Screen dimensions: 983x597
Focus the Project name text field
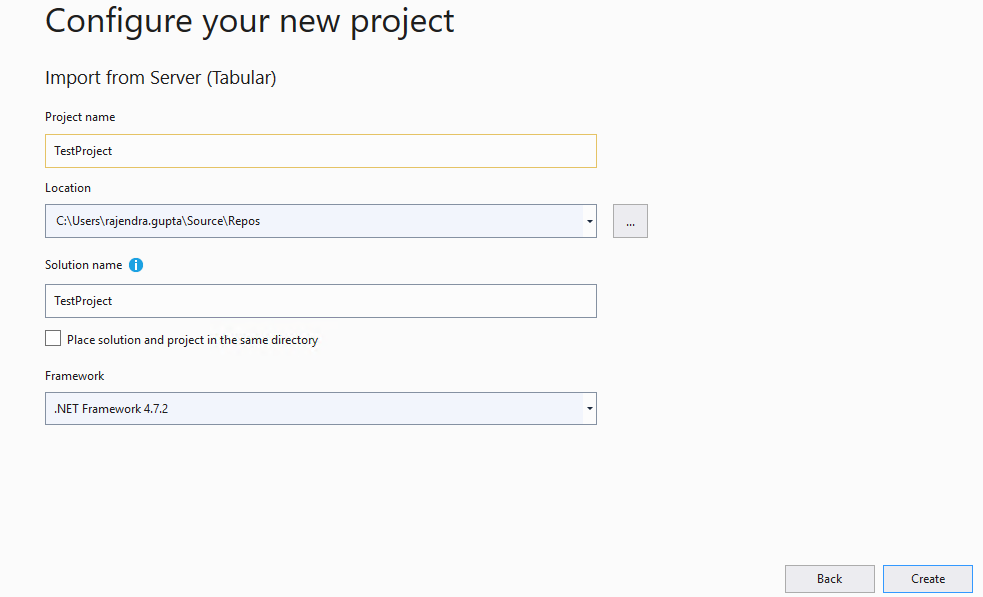pos(320,151)
